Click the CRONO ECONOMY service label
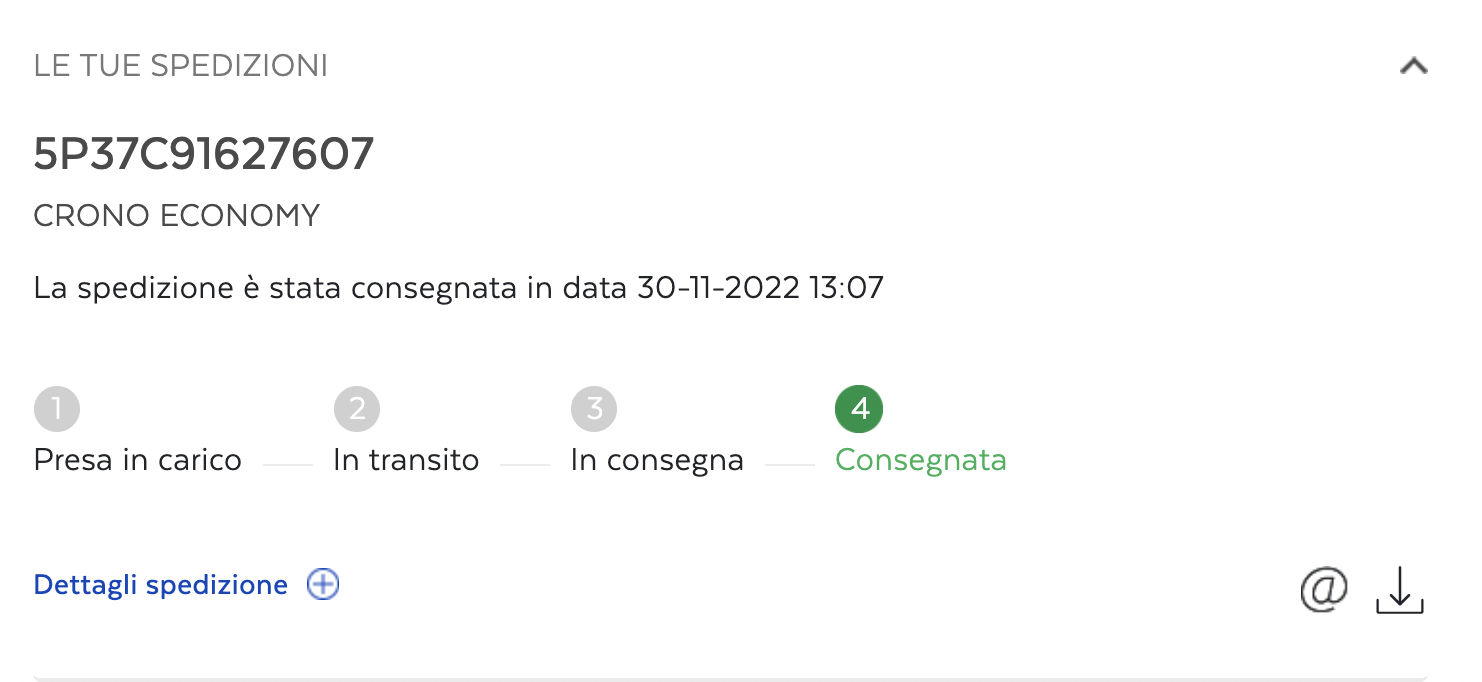Image resolution: width=1482 pixels, height=682 pixels. tap(177, 216)
